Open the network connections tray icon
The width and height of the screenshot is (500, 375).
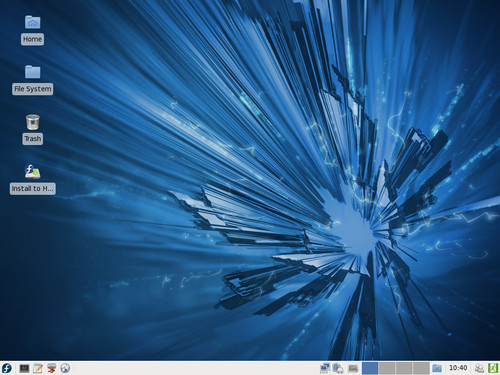[x=325, y=368]
